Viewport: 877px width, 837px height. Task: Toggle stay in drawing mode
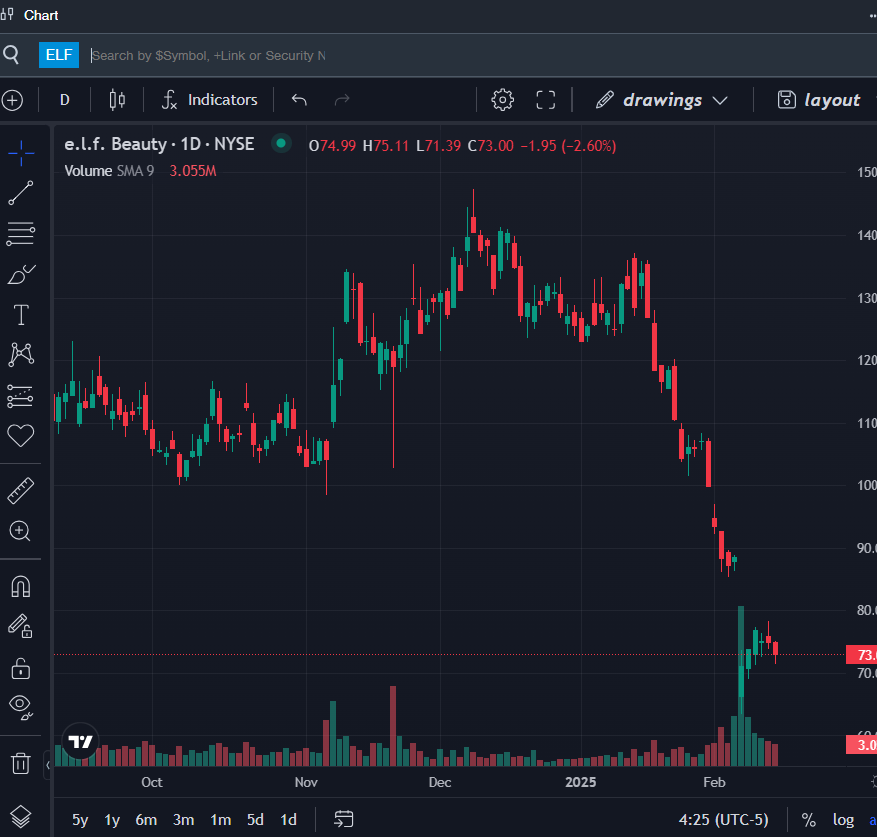pos(20,626)
